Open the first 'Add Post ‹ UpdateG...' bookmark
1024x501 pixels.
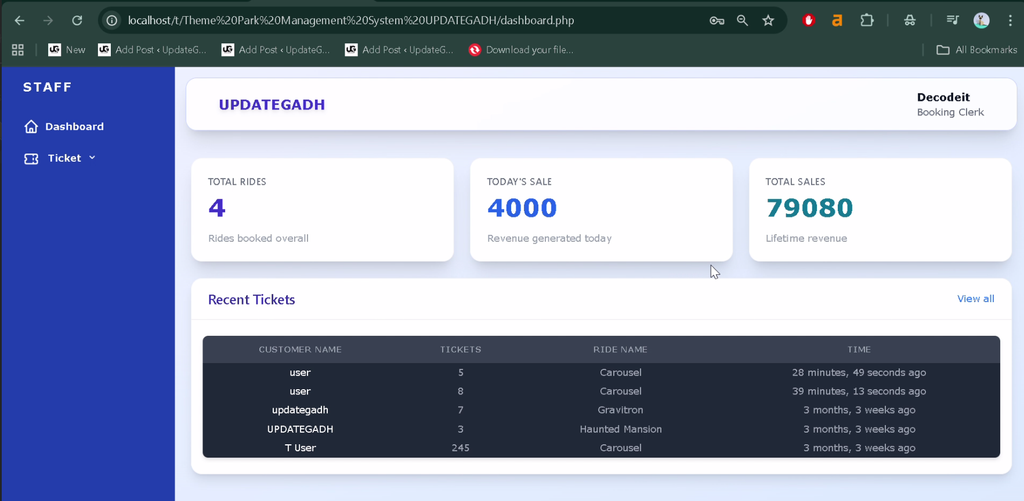152,50
